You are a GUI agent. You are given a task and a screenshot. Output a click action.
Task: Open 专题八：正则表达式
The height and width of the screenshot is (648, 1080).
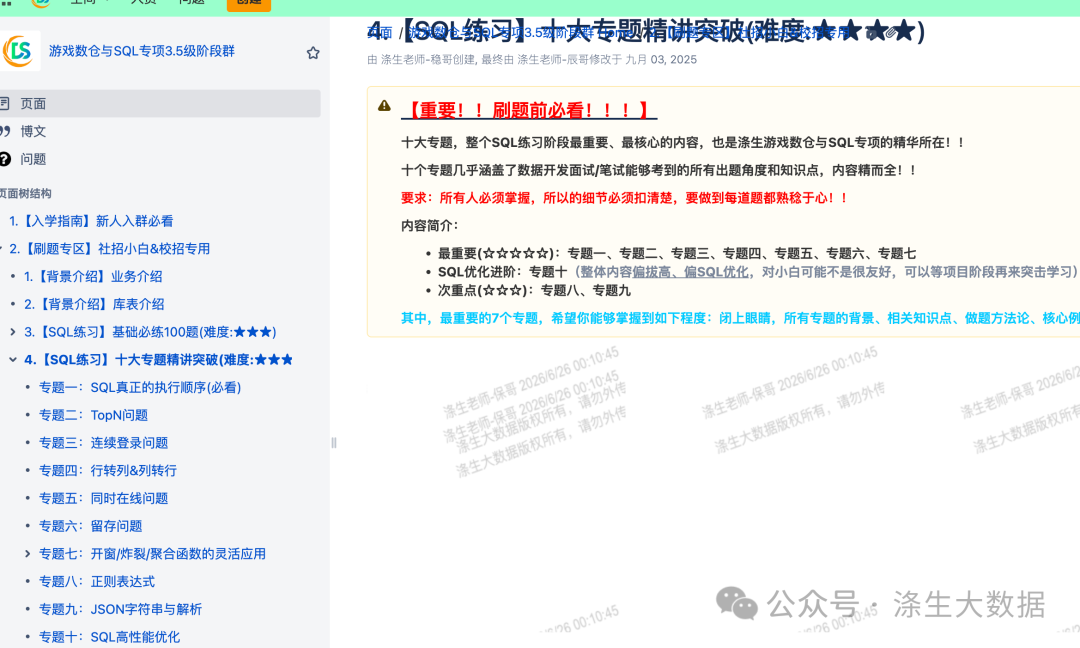[x=96, y=581]
